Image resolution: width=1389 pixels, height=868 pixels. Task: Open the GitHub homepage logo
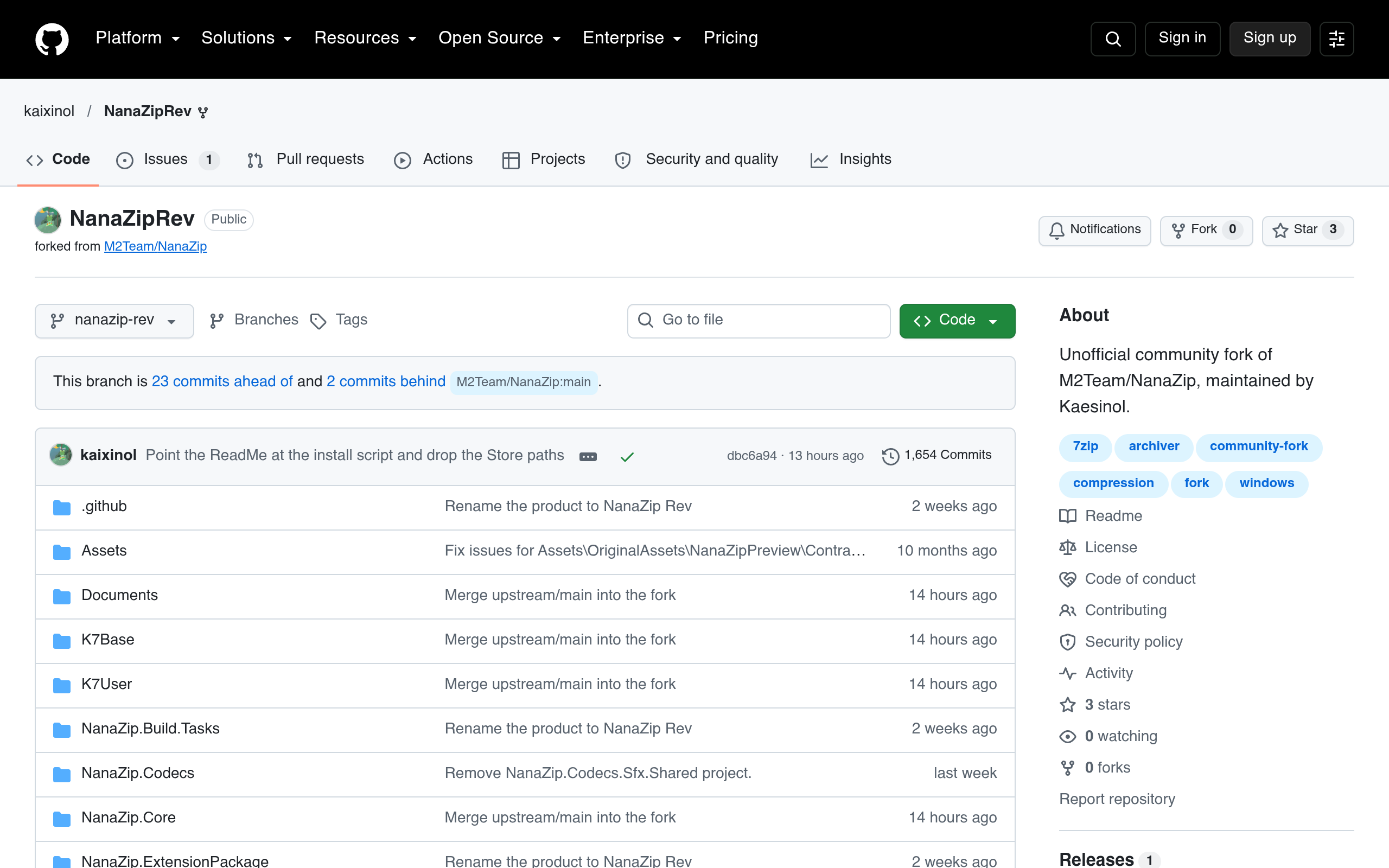pyautogui.click(x=52, y=39)
